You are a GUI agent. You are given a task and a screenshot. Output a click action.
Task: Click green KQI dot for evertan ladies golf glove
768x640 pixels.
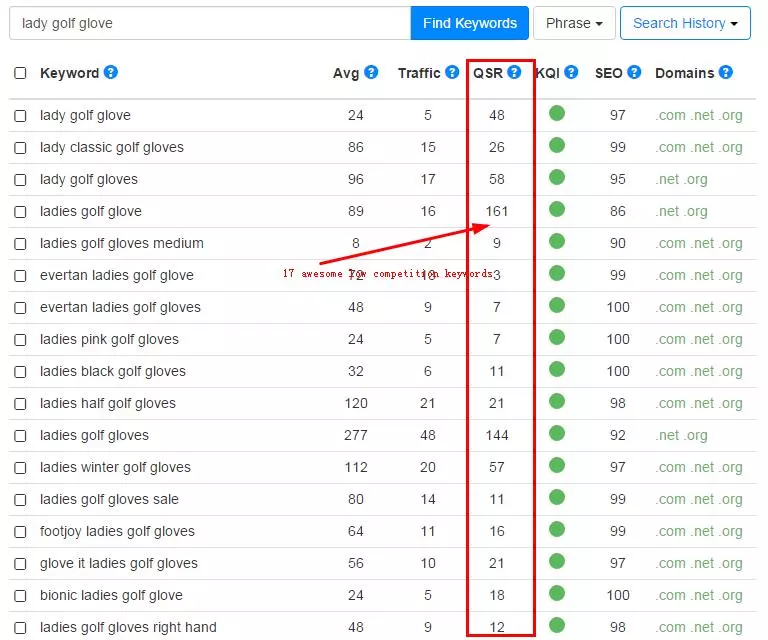557,273
